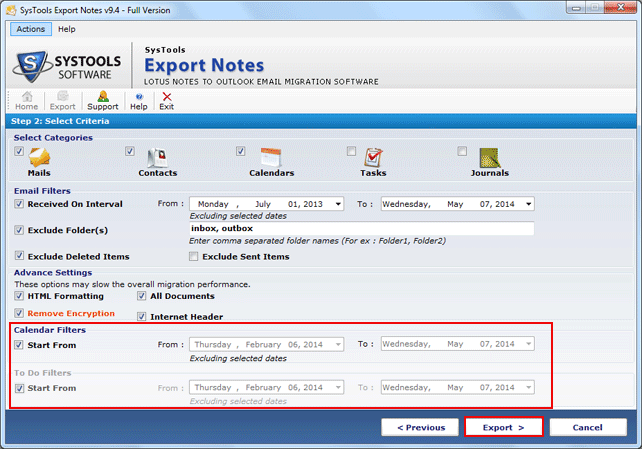Check the Tasks category checkbox
Screen dimensions: 642x449
click(x=351, y=151)
